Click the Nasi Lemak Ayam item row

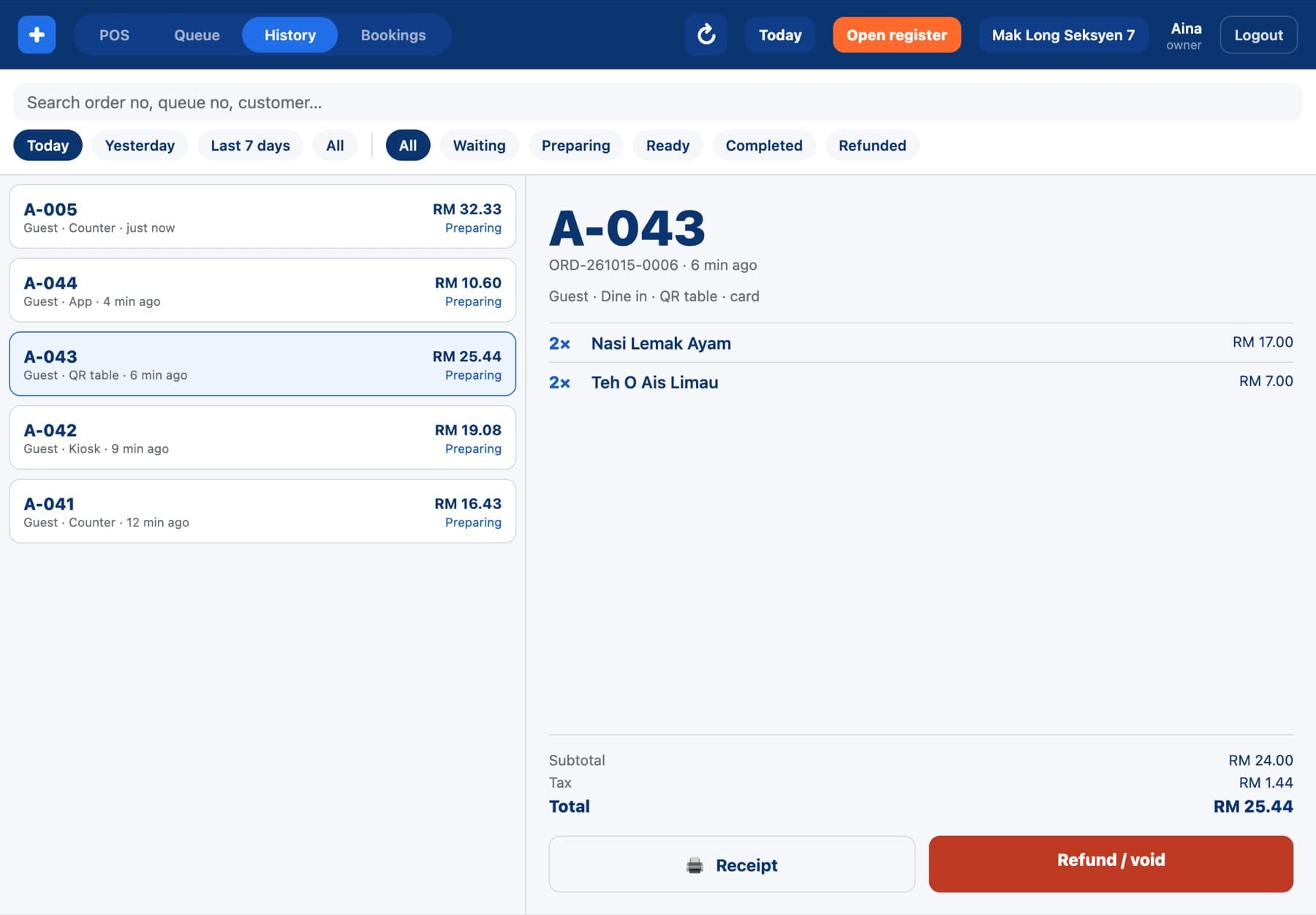(x=920, y=342)
